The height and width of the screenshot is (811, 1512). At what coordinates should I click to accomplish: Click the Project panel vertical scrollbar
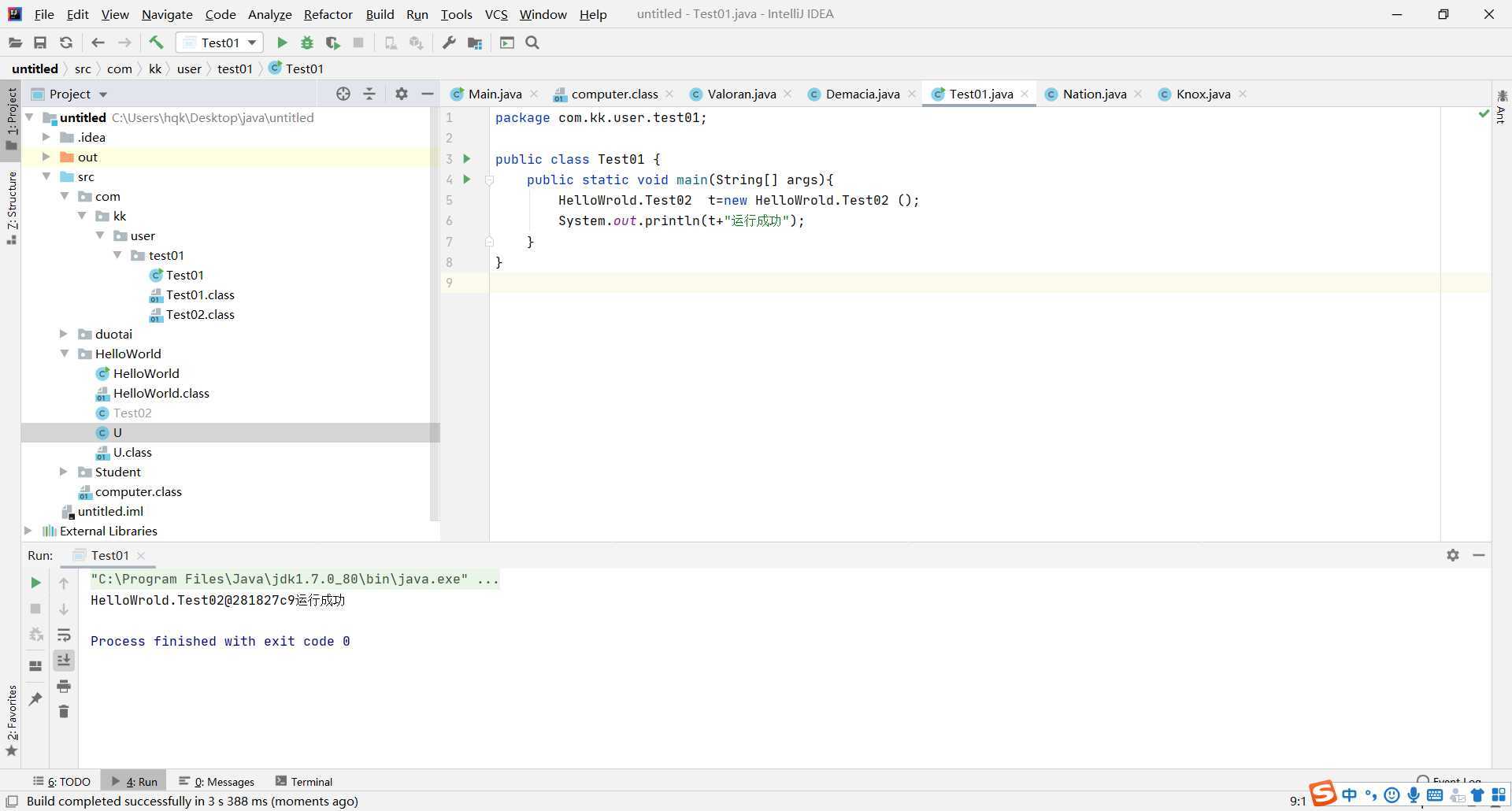tap(434, 315)
